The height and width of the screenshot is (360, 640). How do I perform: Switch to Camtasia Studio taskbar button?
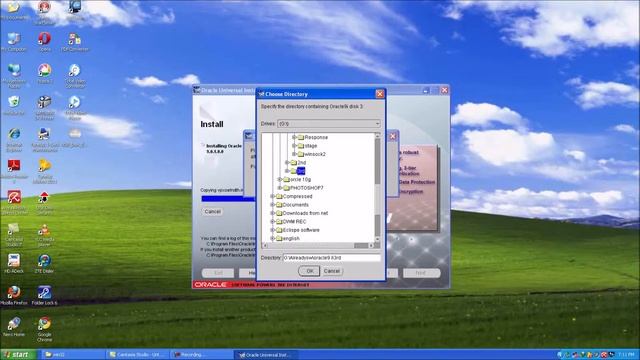(x=137, y=355)
